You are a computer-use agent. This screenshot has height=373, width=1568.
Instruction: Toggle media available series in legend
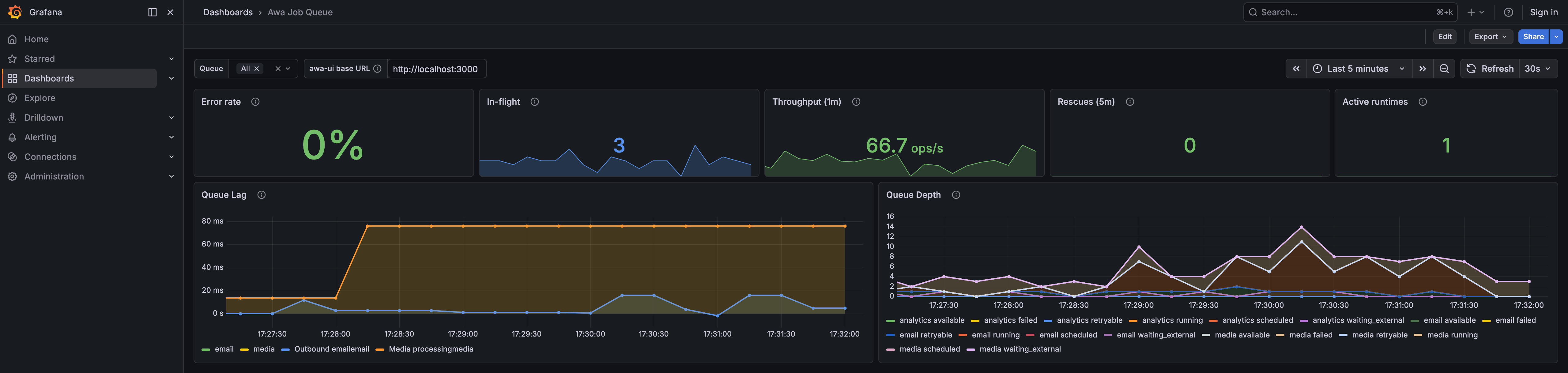coord(1236,335)
